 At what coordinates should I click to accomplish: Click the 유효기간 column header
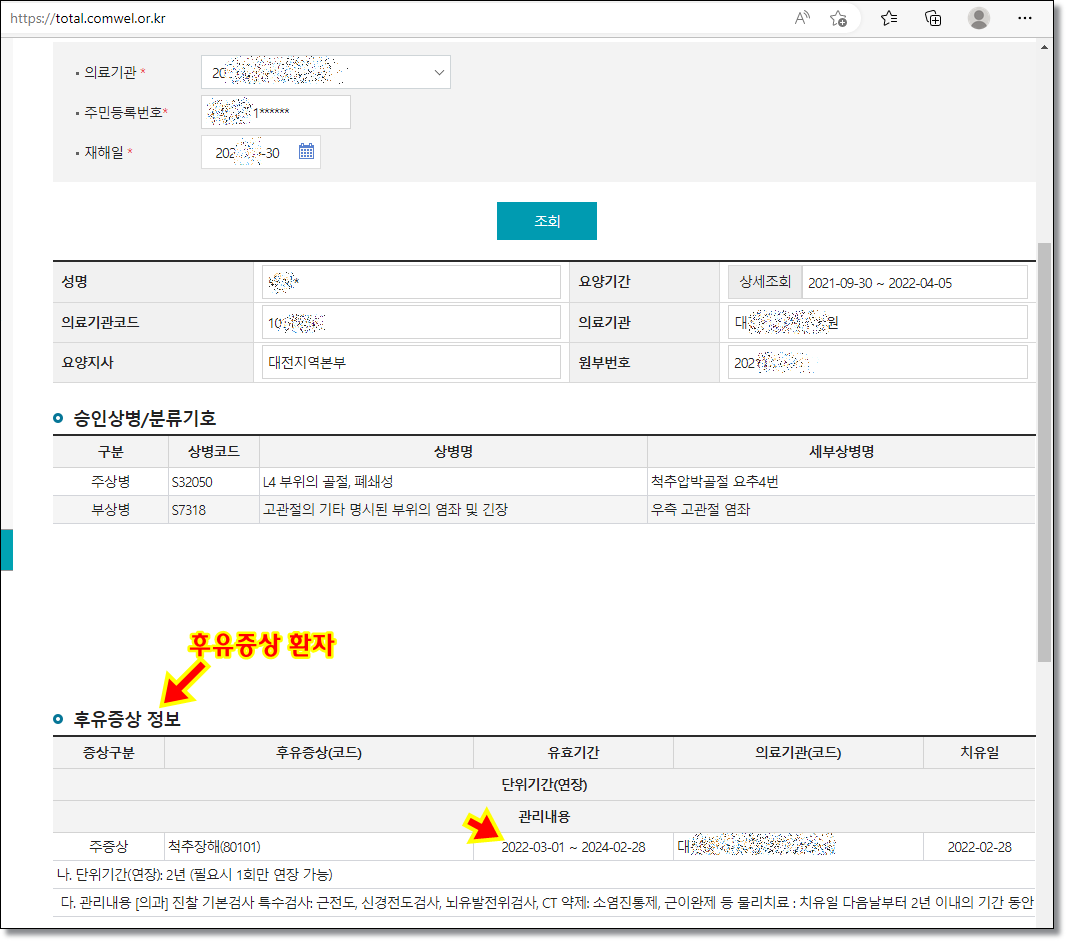[x=573, y=753]
